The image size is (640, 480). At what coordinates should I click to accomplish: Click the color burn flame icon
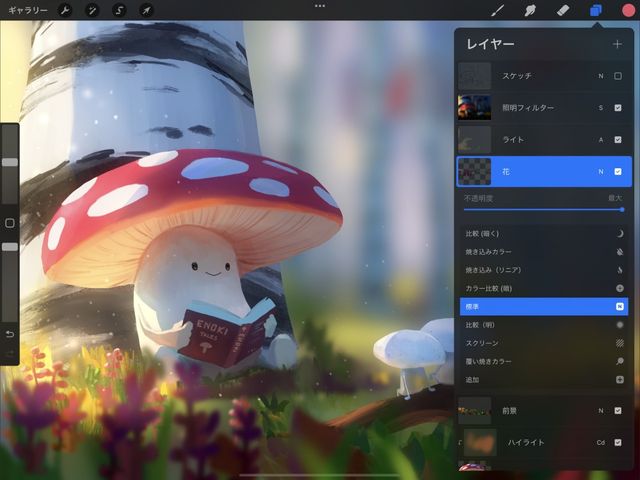click(620, 252)
